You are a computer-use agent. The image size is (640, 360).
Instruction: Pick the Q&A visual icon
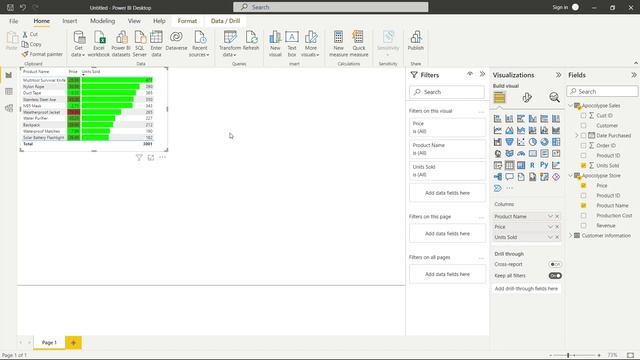[509, 177]
